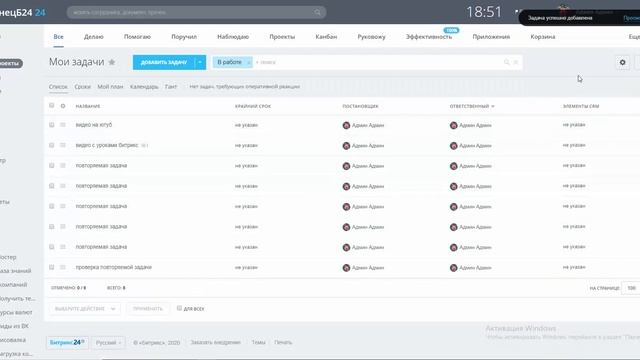Viewport: 640px width, 360px height.
Task: Click the 'Постановщик' column header
Action: pyautogui.click(x=360, y=106)
